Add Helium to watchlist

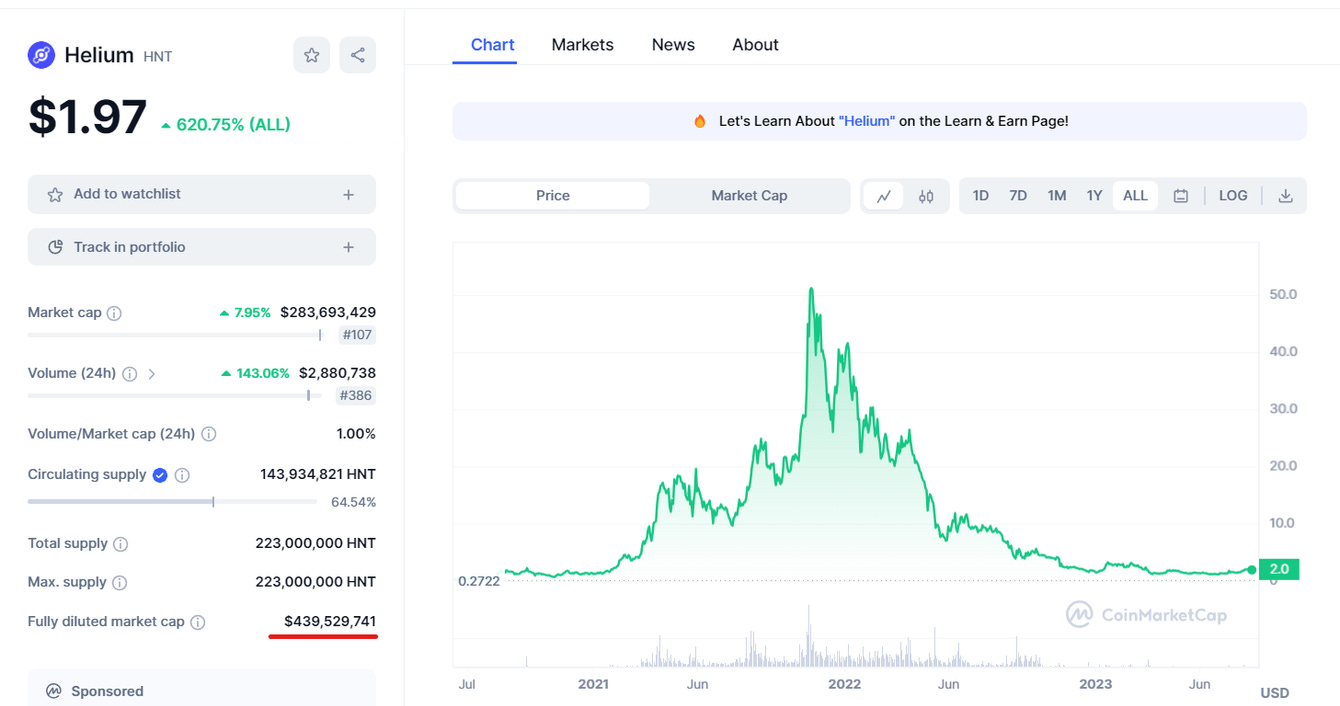coord(202,195)
